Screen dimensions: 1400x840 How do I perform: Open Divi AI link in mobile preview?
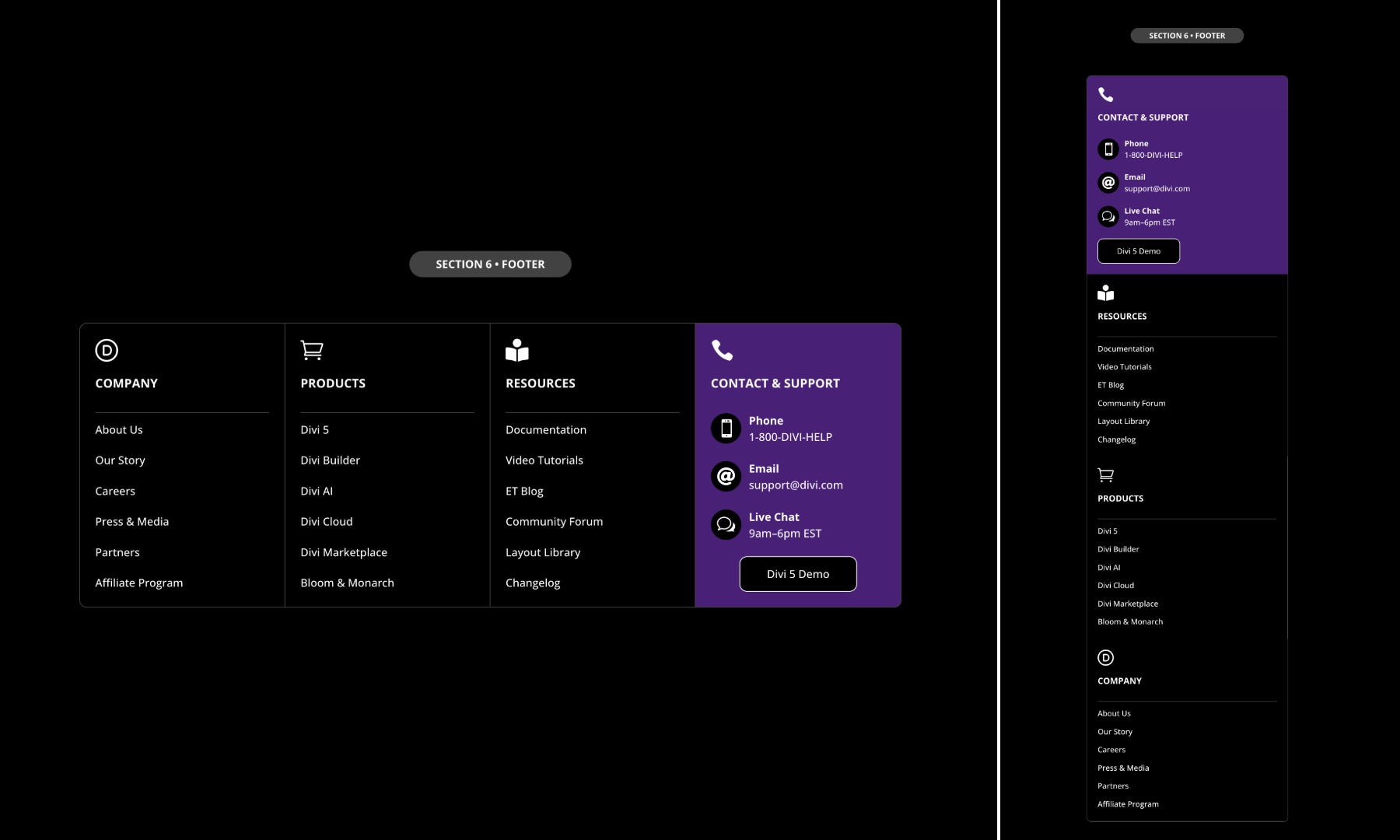click(x=1109, y=568)
